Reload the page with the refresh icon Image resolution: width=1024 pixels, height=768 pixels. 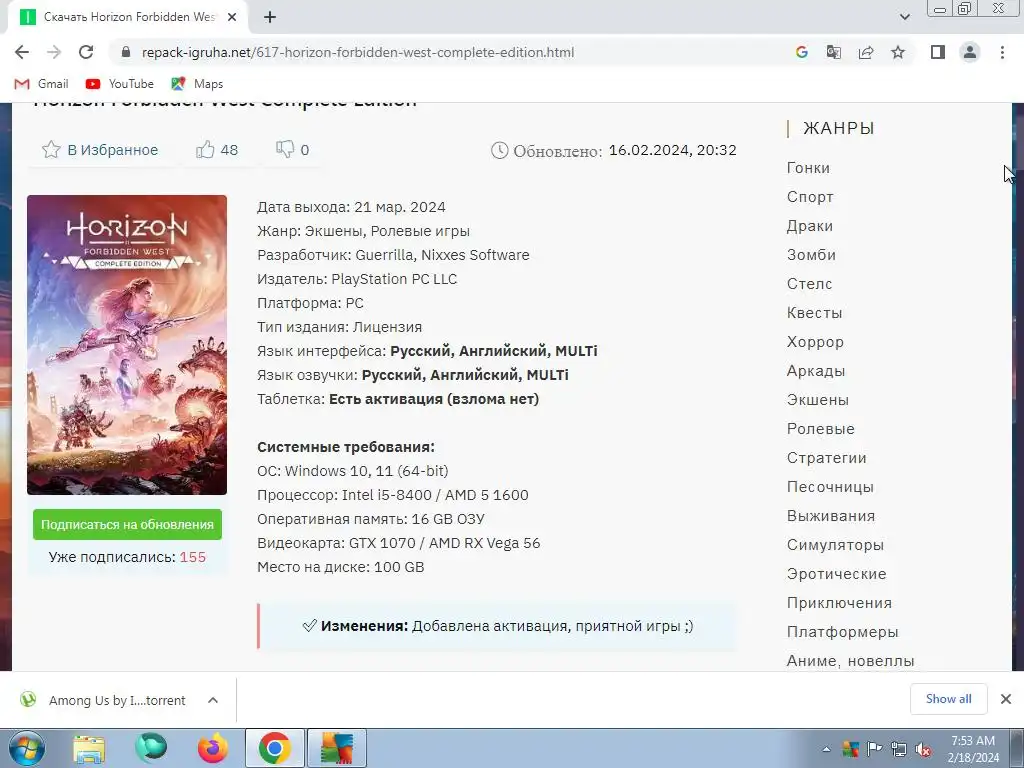pos(86,52)
